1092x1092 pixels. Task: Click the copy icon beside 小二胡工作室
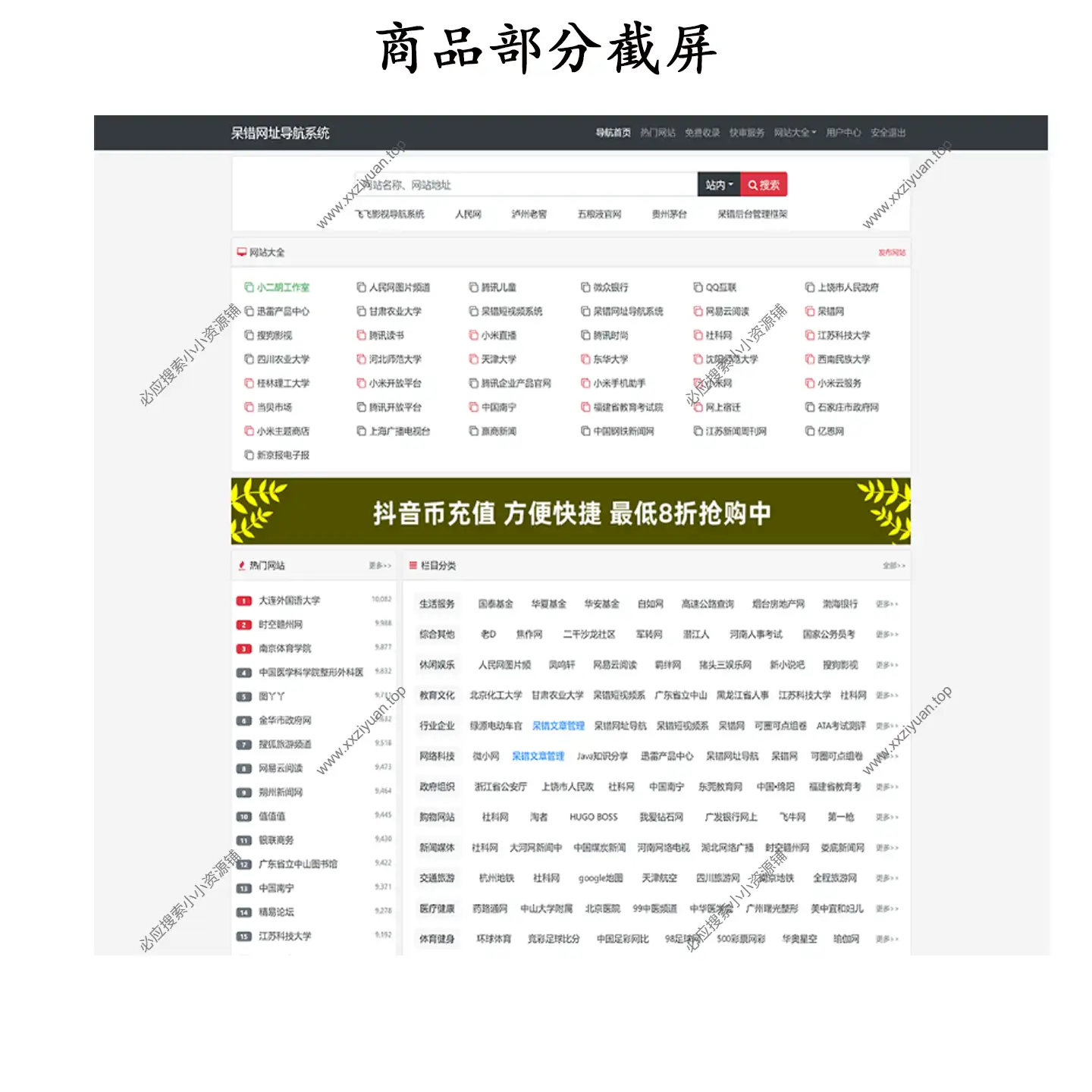[249, 287]
